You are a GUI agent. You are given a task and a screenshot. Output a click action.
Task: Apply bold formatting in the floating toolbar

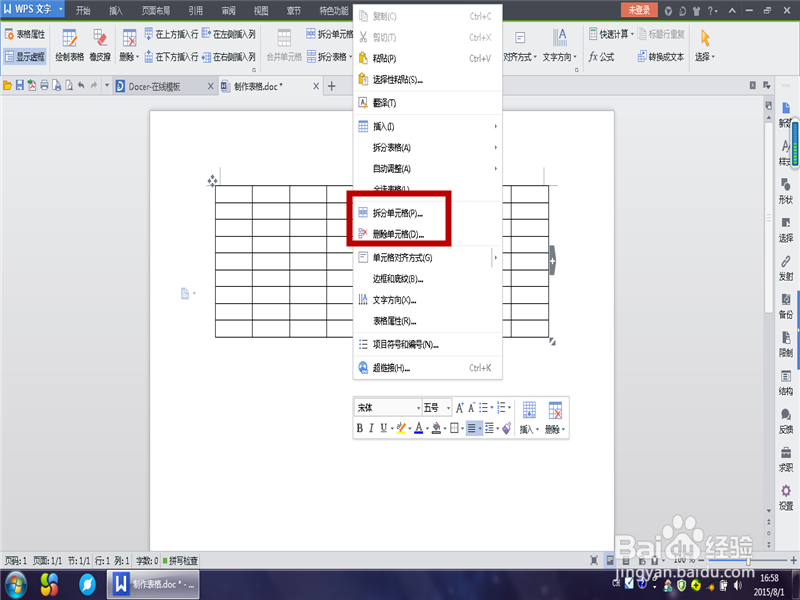point(359,428)
